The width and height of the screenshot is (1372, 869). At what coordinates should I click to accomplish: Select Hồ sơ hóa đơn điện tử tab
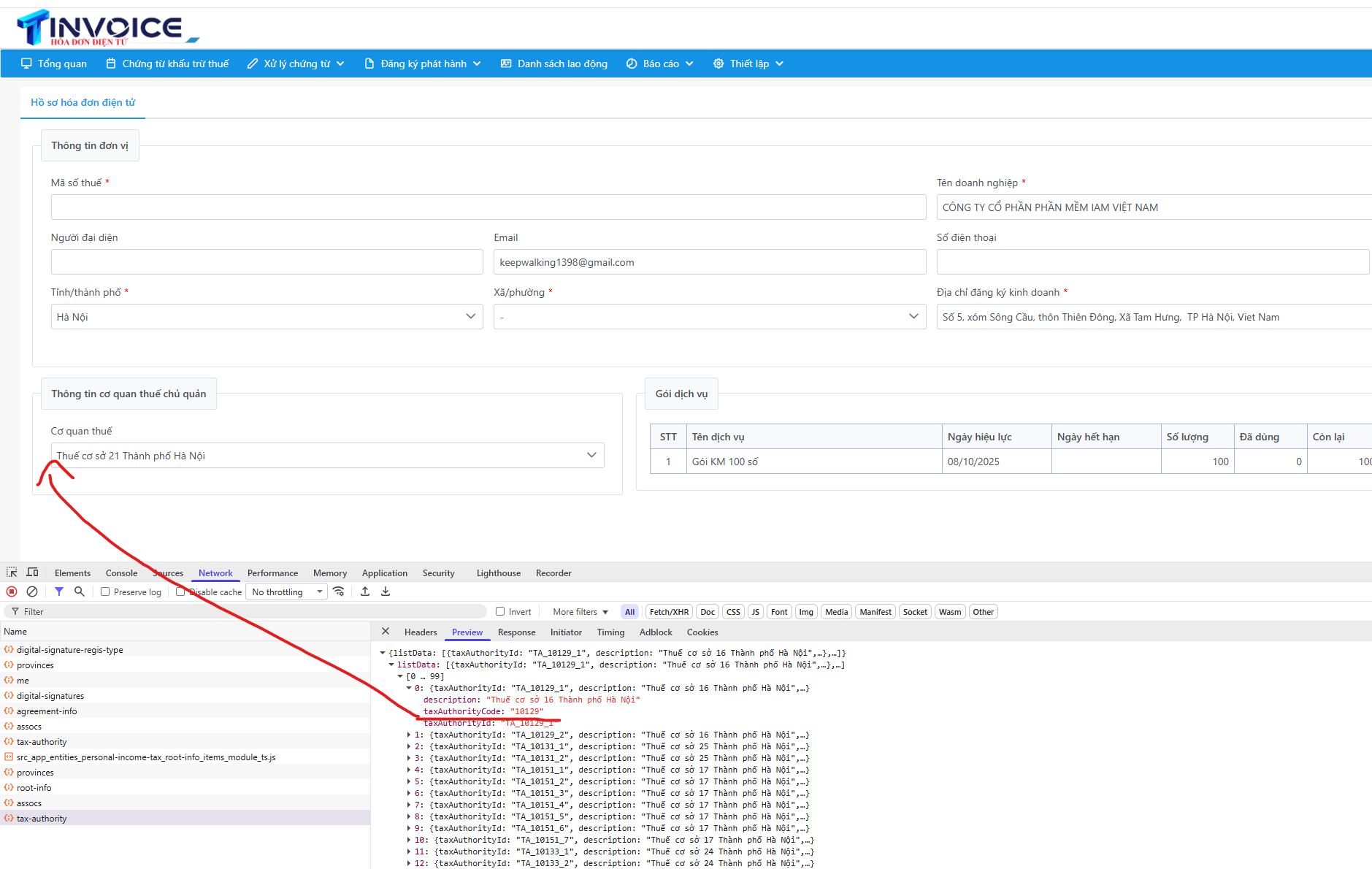[83, 103]
